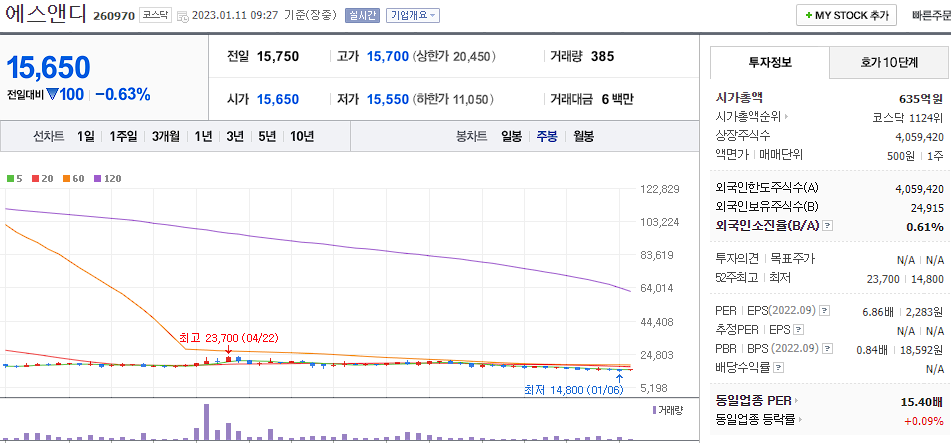Click the 코스닥 market badge
The image size is (951, 443).
pyautogui.click(x=155, y=15)
